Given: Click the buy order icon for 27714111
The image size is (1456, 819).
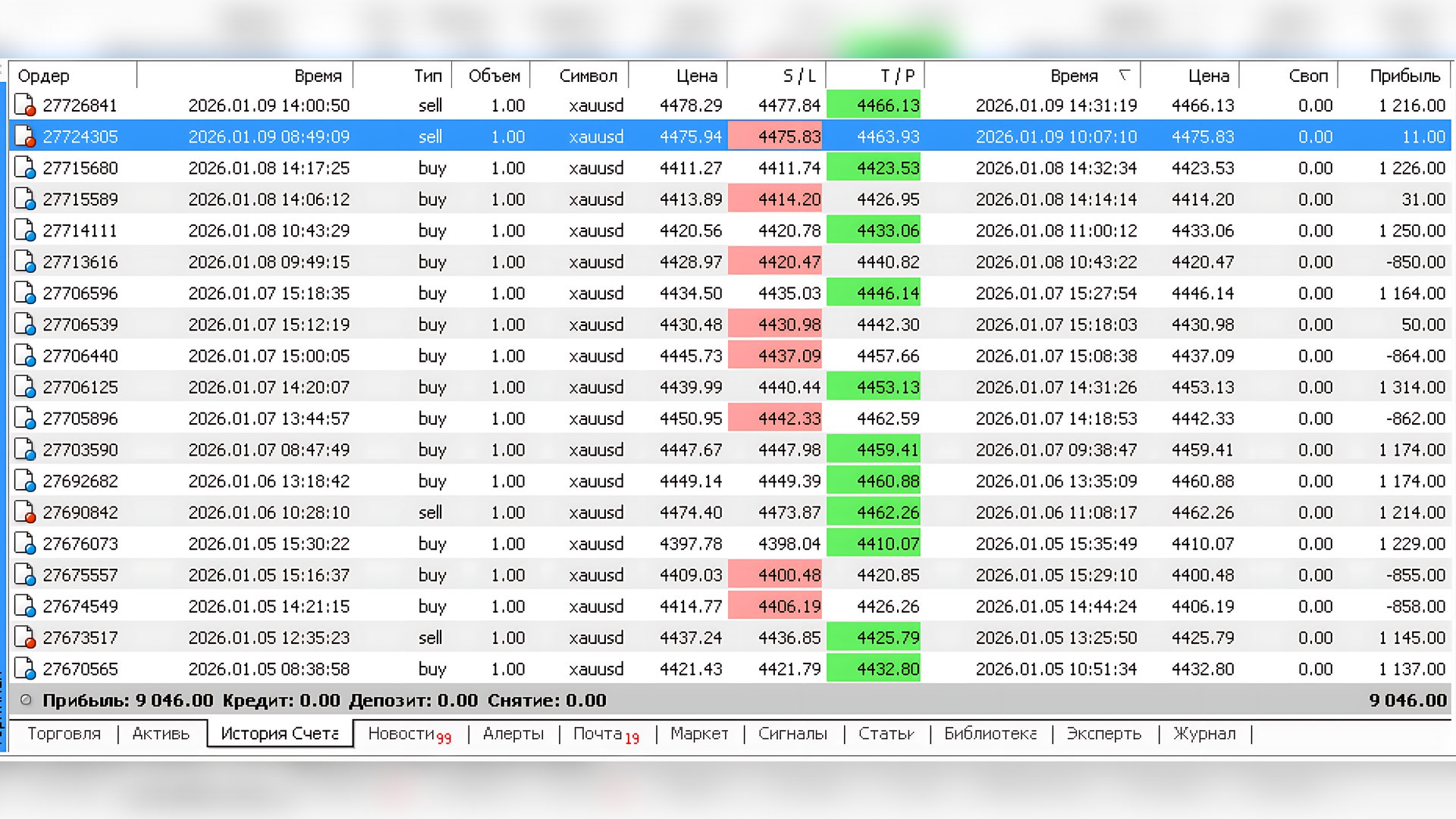Looking at the screenshot, I should pos(25,231).
